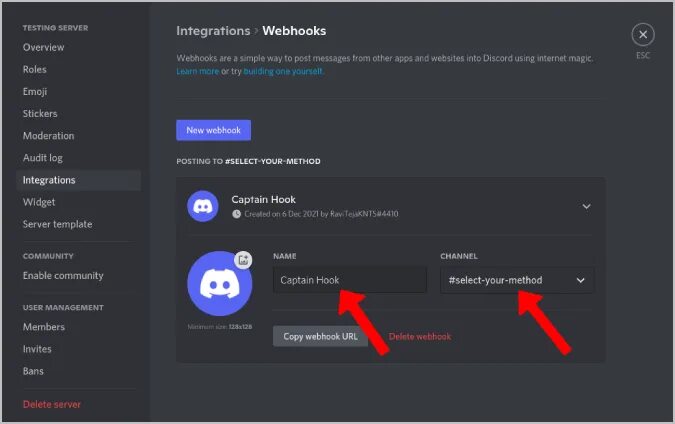
Task: Click Delete webhook link
Action: coord(420,337)
